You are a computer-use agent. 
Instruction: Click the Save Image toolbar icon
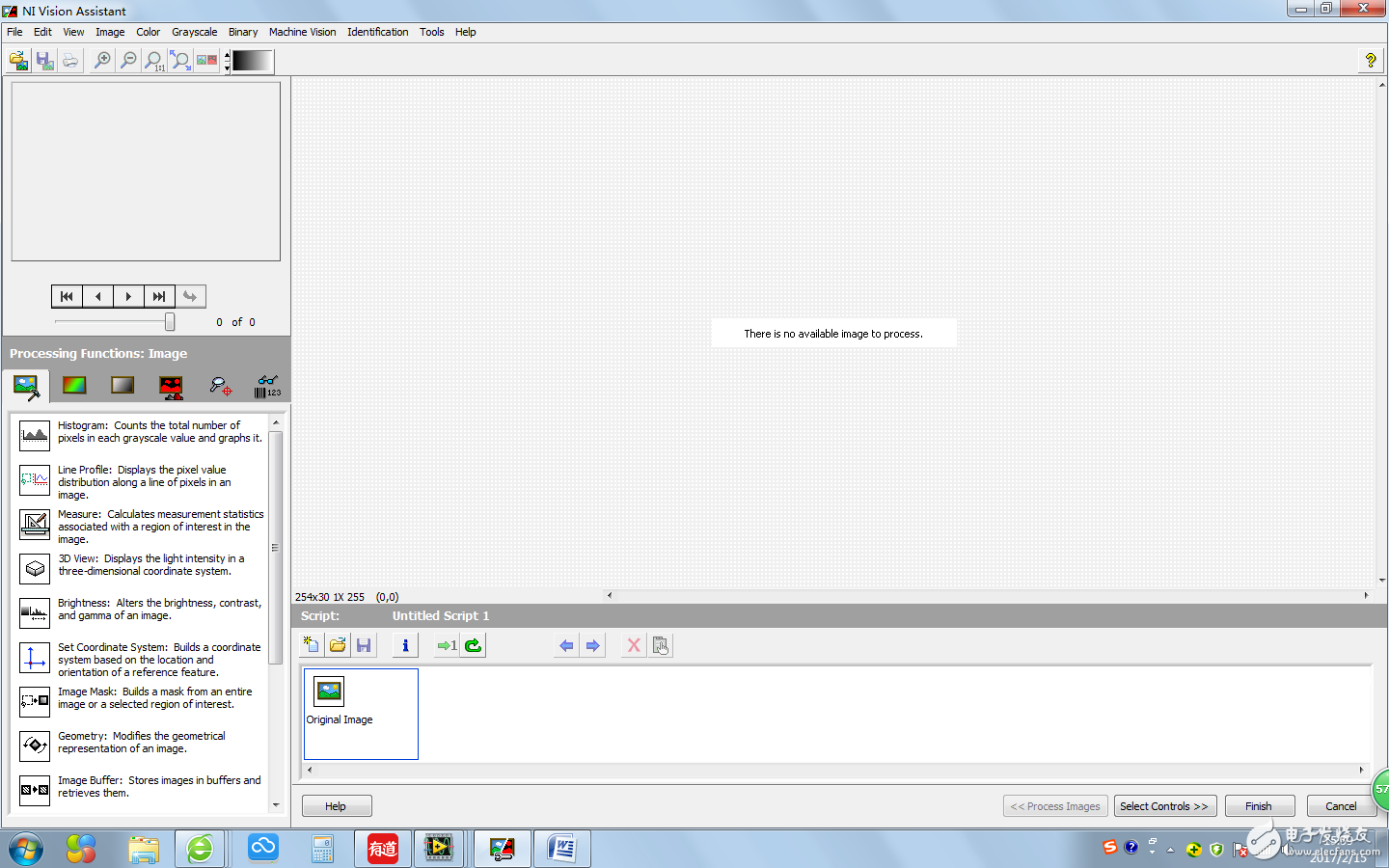(x=44, y=61)
